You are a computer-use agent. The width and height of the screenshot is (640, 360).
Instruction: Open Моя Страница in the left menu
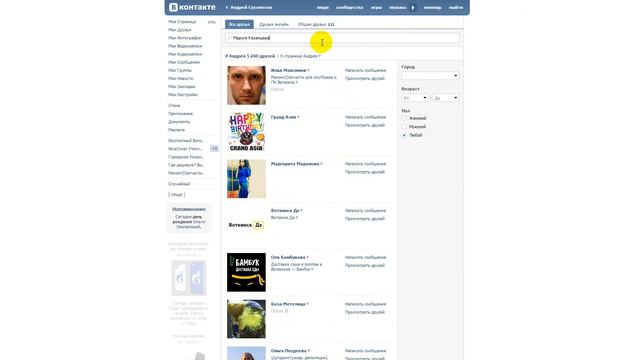coord(182,22)
